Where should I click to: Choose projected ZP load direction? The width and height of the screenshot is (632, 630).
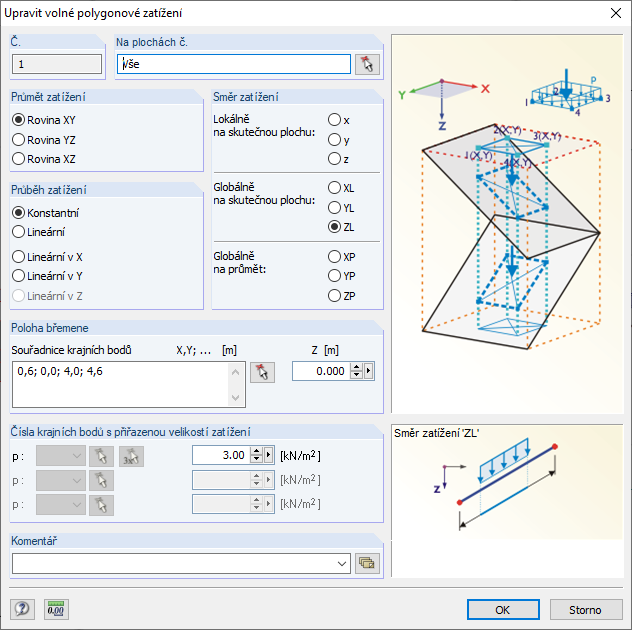(341, 295)
